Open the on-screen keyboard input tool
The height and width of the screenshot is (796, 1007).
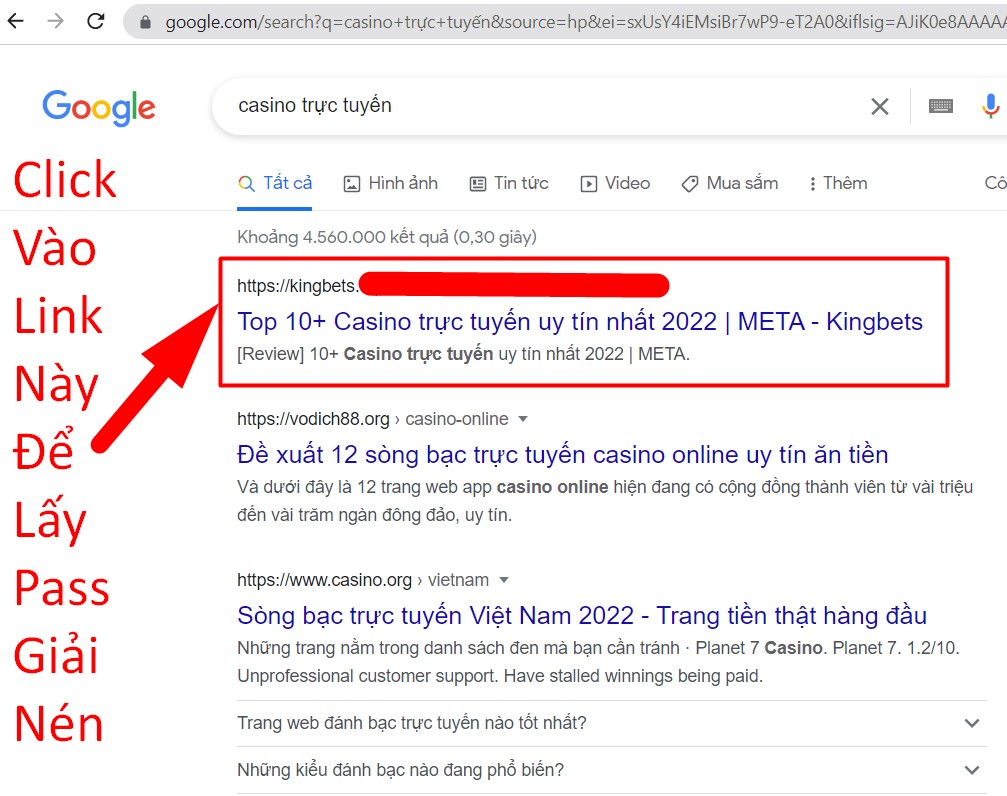coord(941,106)
